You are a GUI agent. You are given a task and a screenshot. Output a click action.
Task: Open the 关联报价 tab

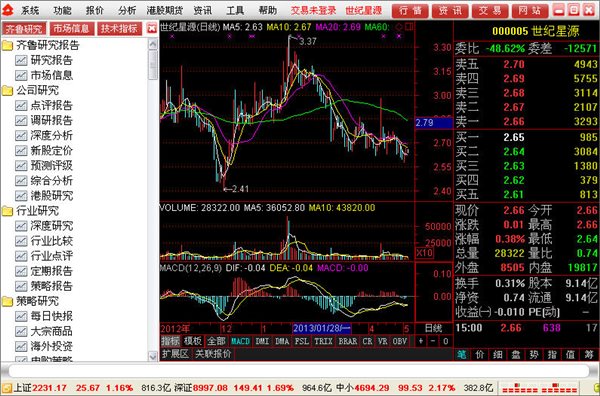(213, 354)
